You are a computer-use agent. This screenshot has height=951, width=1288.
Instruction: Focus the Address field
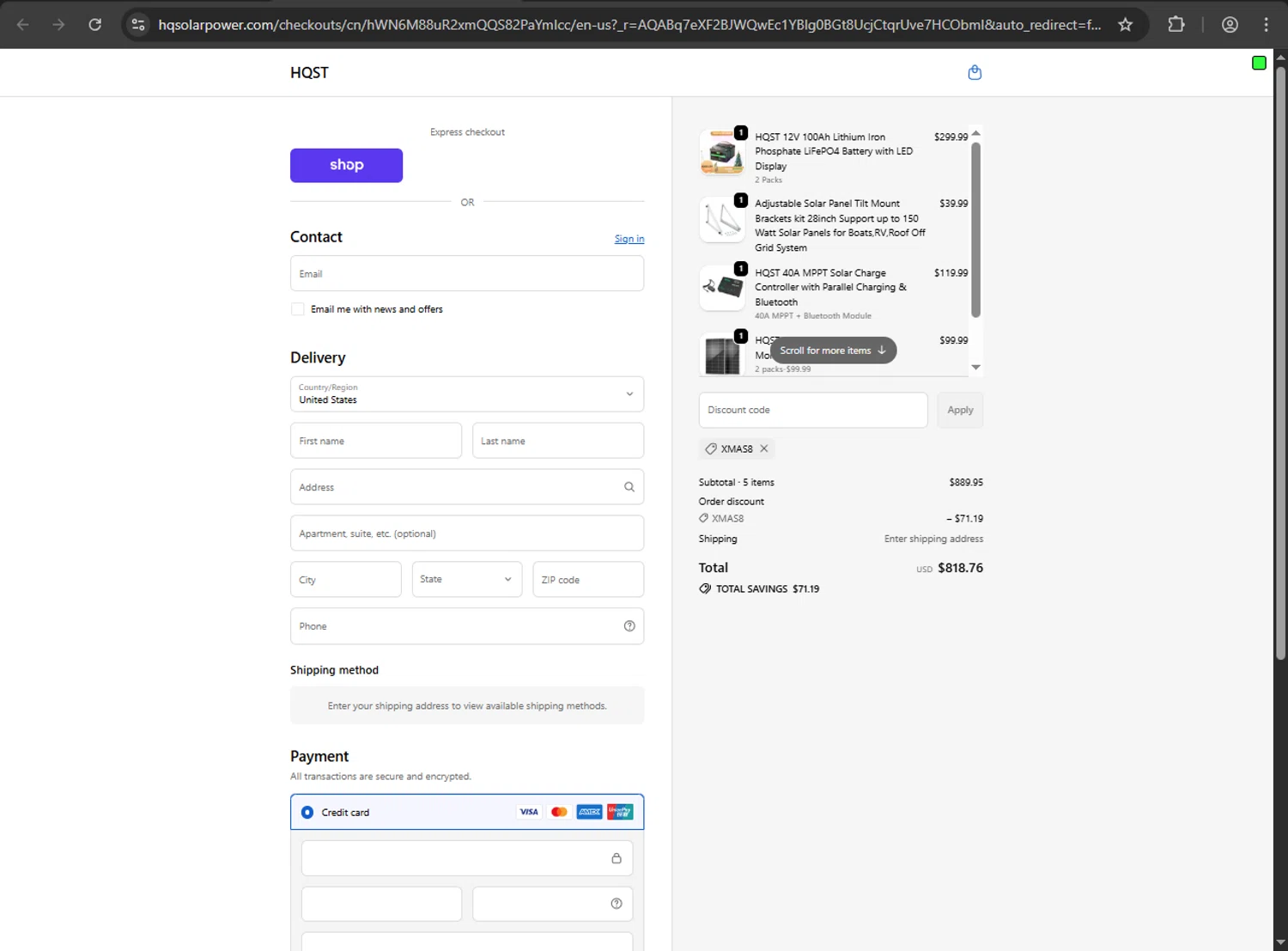coord(467,487)
